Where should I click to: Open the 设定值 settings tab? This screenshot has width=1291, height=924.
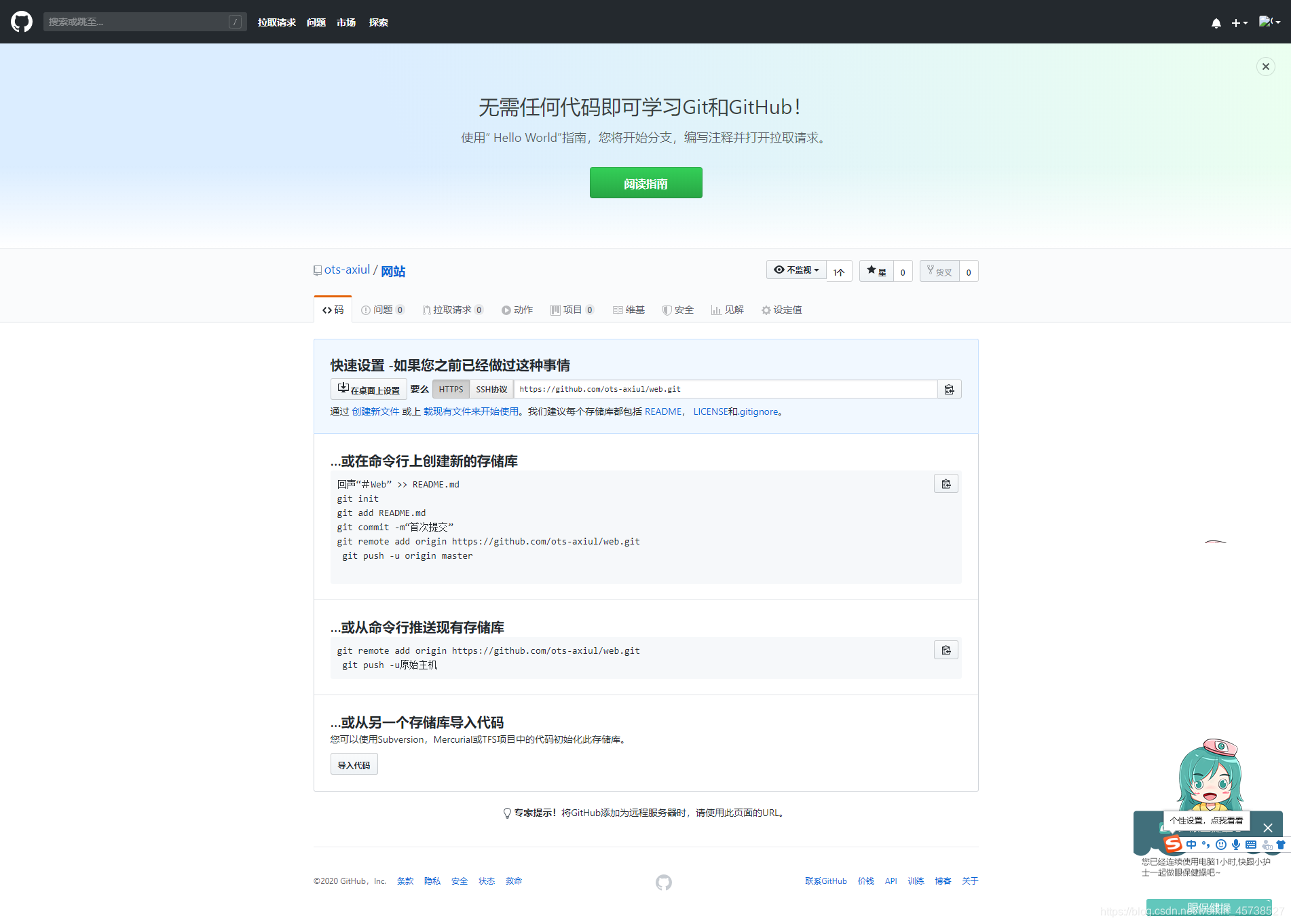pos(781,310)
